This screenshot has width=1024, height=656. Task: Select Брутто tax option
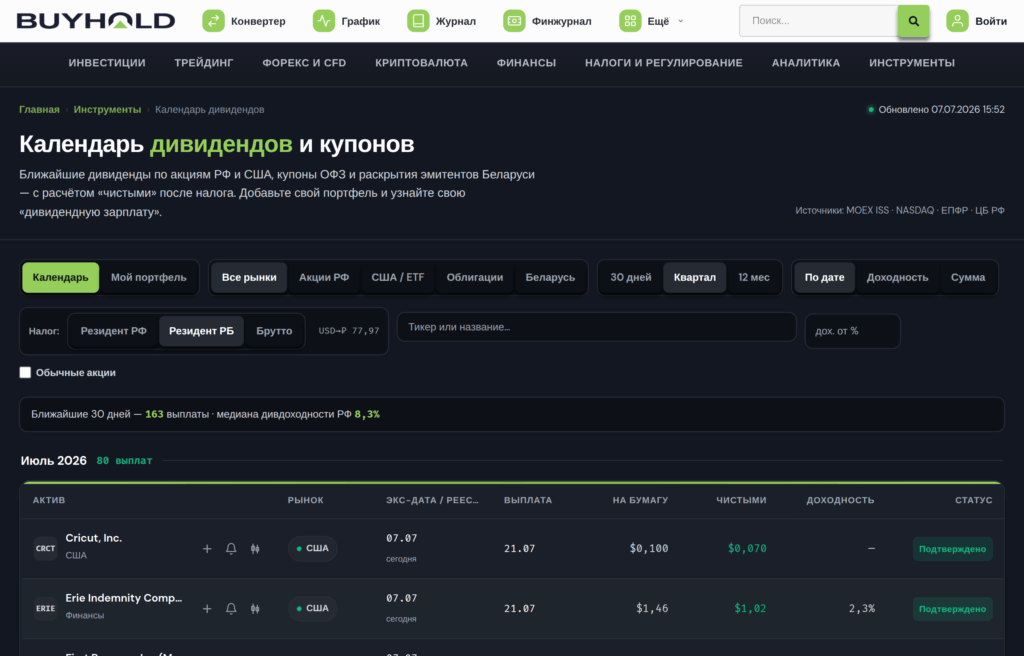274,331
